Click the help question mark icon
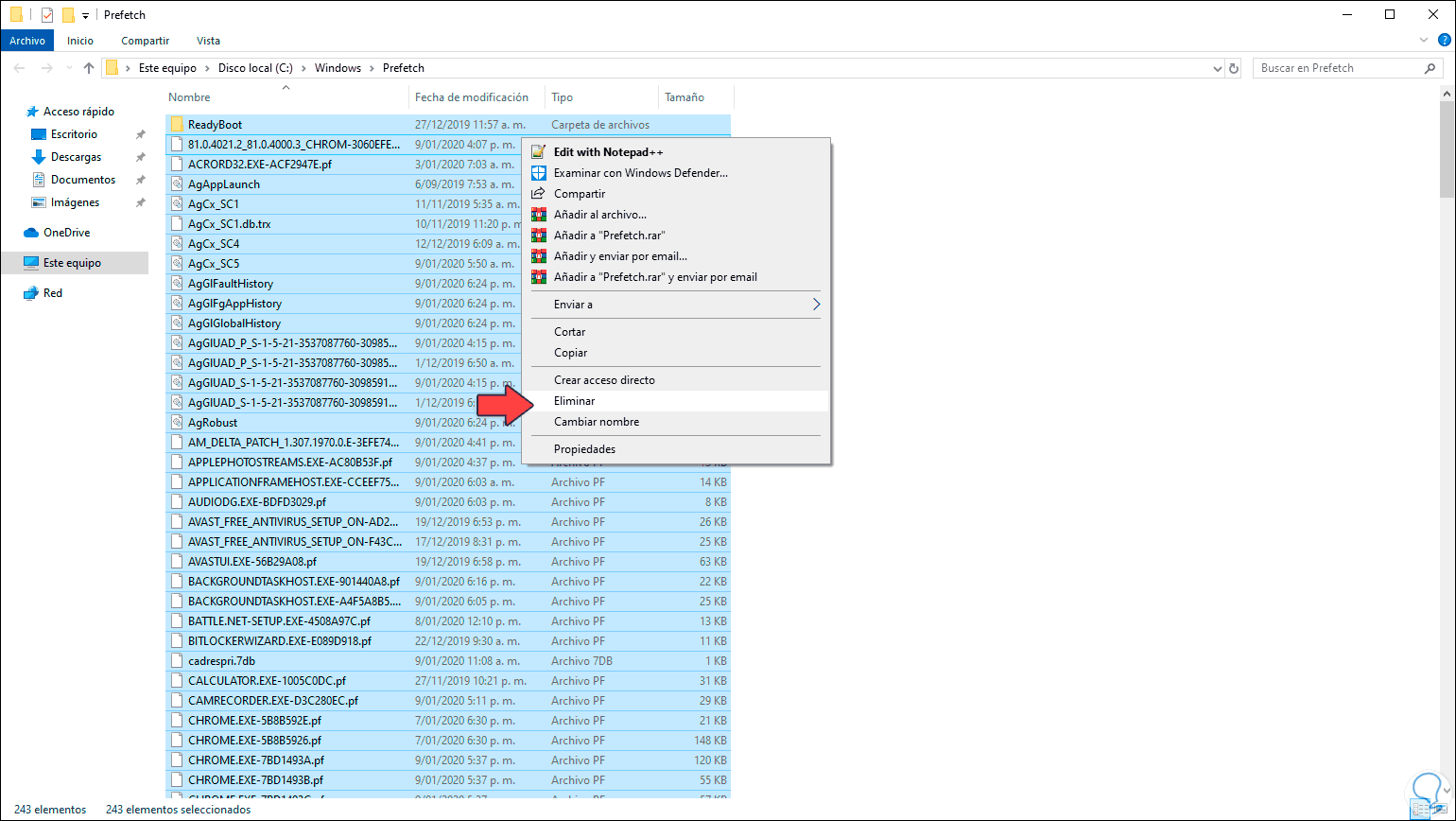Screen dimensions: 1456x821 click(1444, 41)
